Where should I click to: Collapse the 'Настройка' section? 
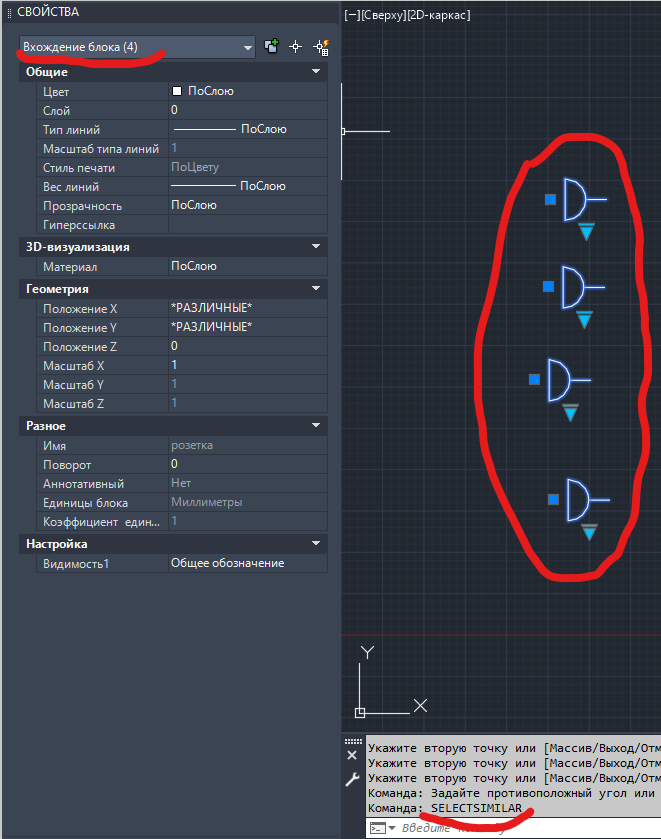[x=316, y=544]
